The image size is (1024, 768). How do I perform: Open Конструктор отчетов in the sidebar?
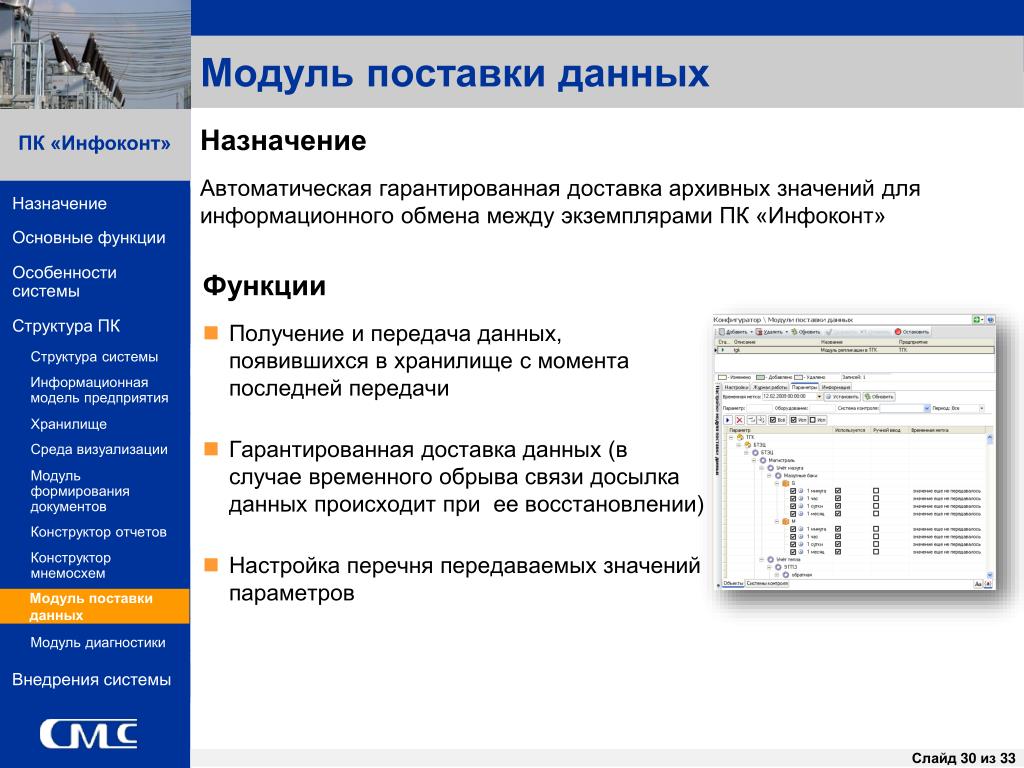pos(99,532)
